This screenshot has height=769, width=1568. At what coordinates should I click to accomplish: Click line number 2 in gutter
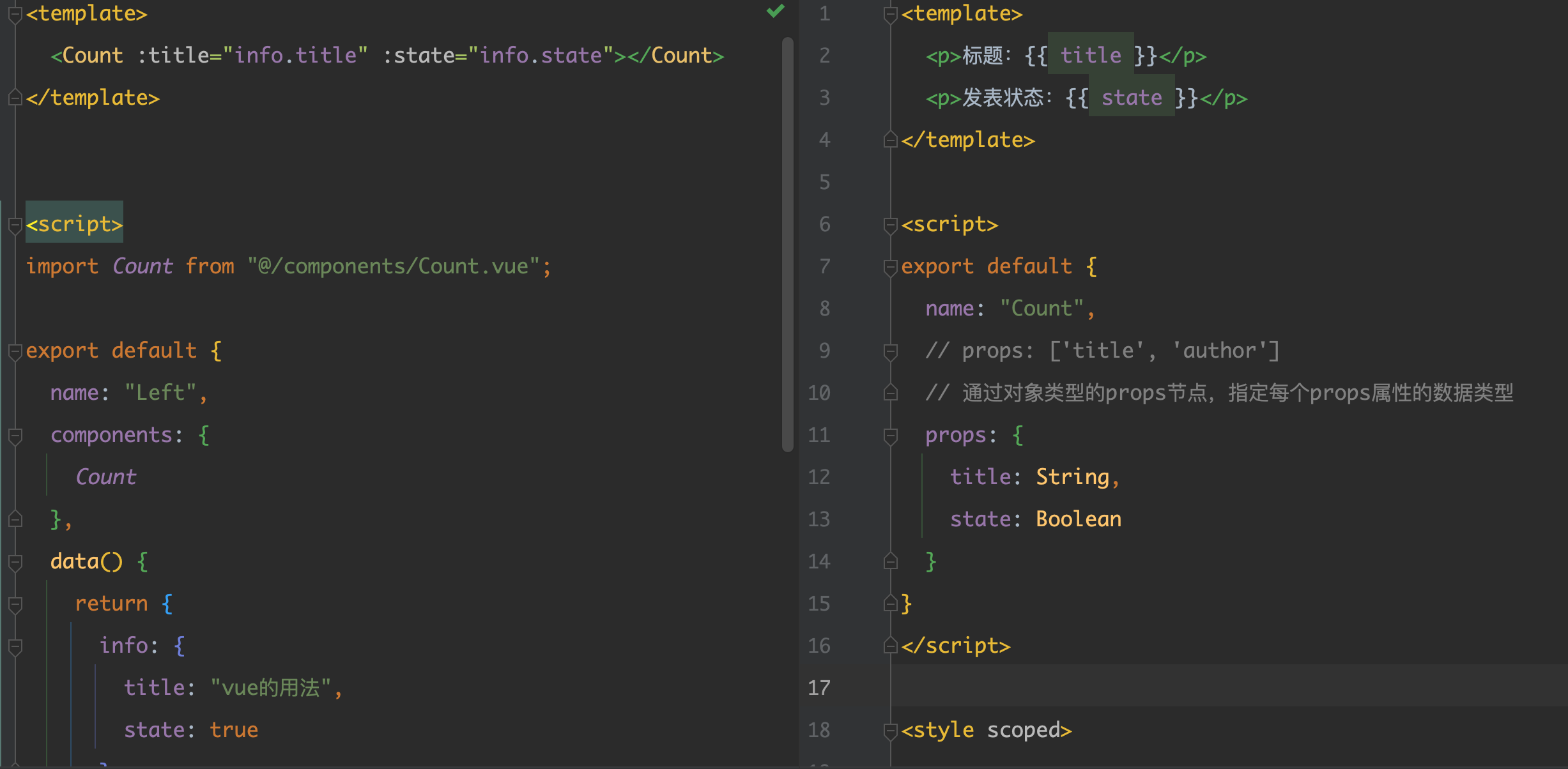coord(824,56)
